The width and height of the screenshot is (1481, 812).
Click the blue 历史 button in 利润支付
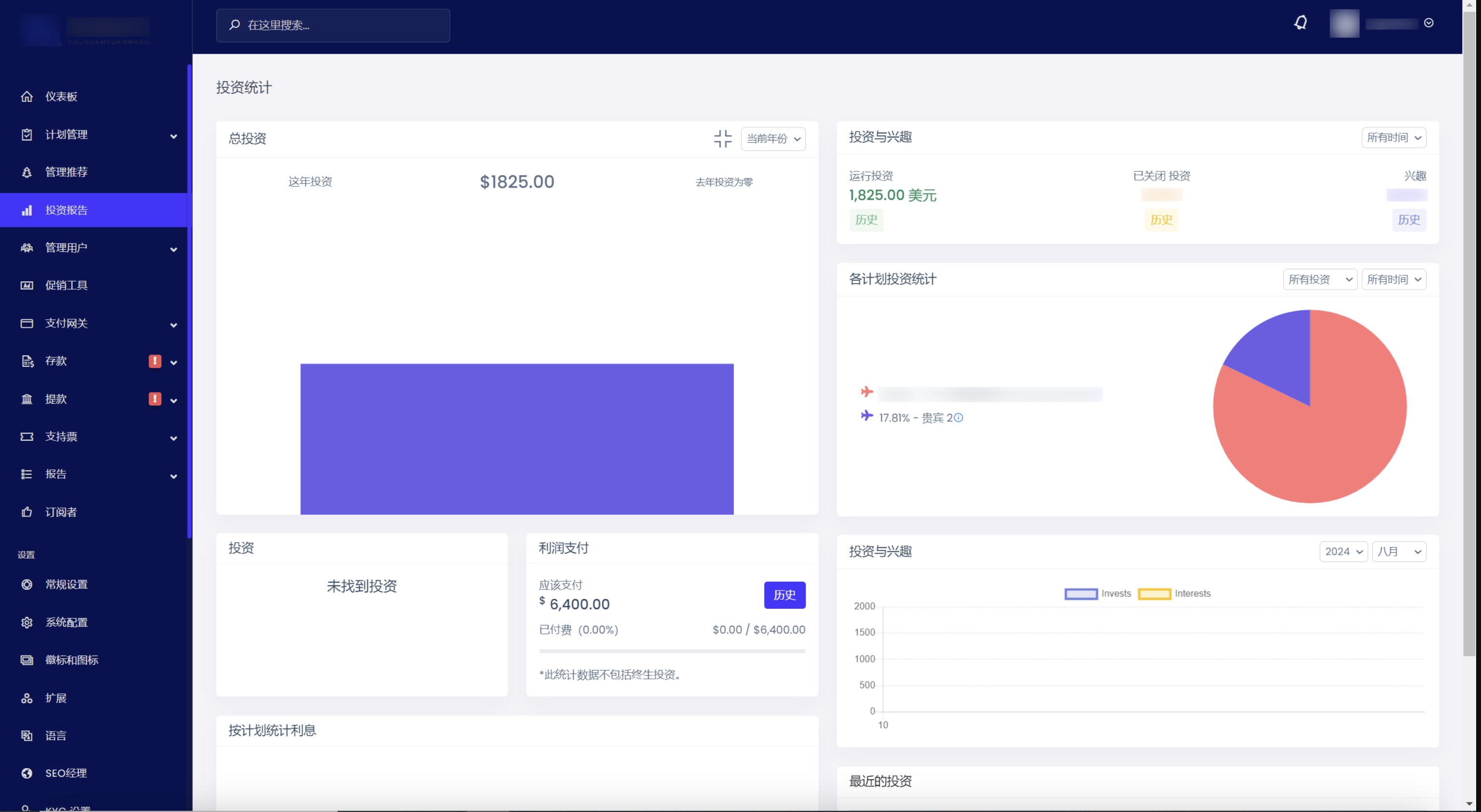pyautogui.click(x=784, y=595)
